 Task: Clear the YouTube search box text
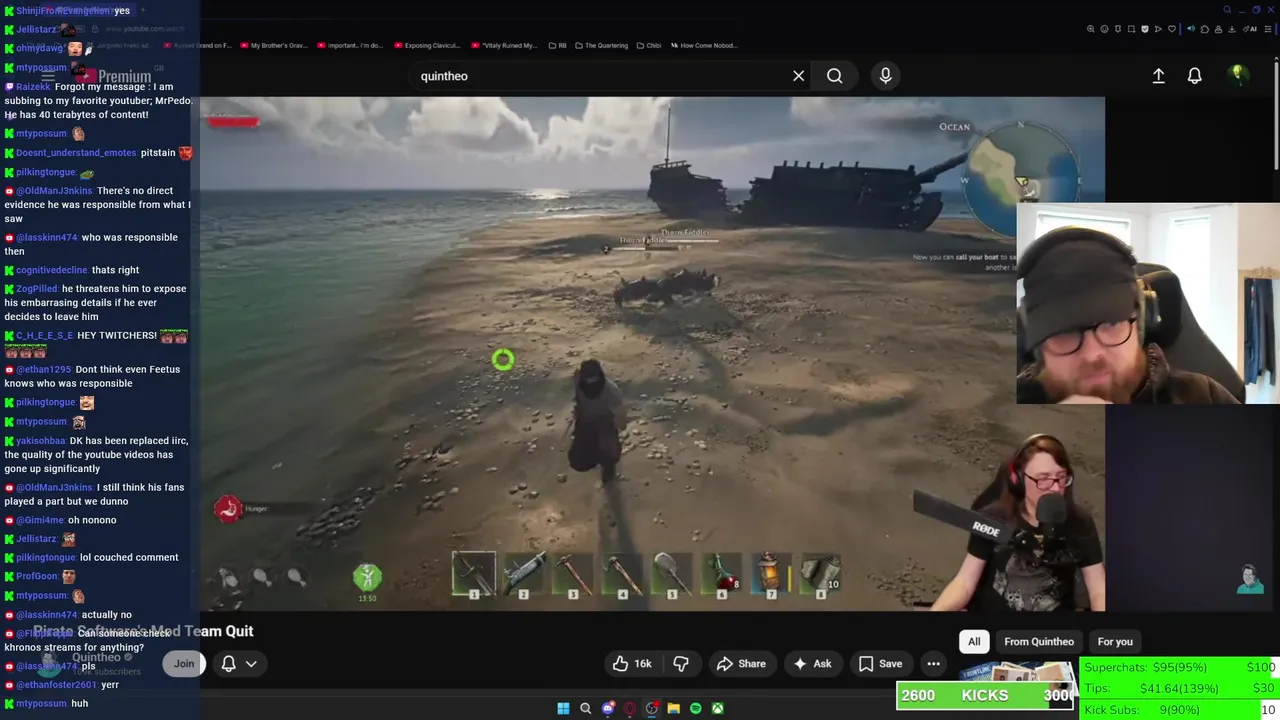point(798,76)
